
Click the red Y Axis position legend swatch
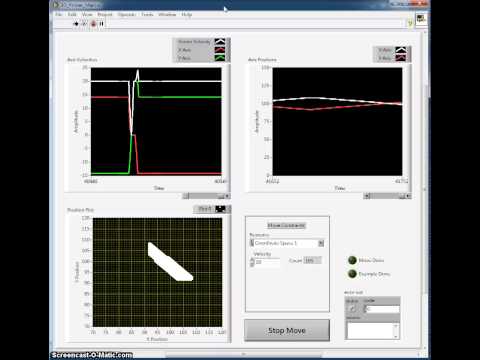[x=401, y=58]
